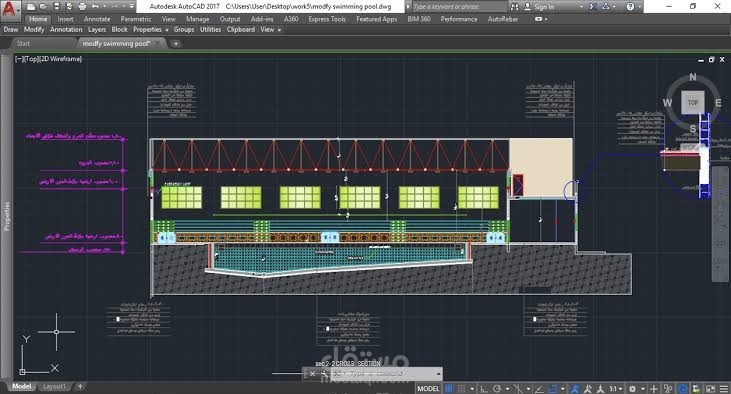Open the Parametric ribbon tab
This screenshot has height=394, width=731.
tap(136, 19)
